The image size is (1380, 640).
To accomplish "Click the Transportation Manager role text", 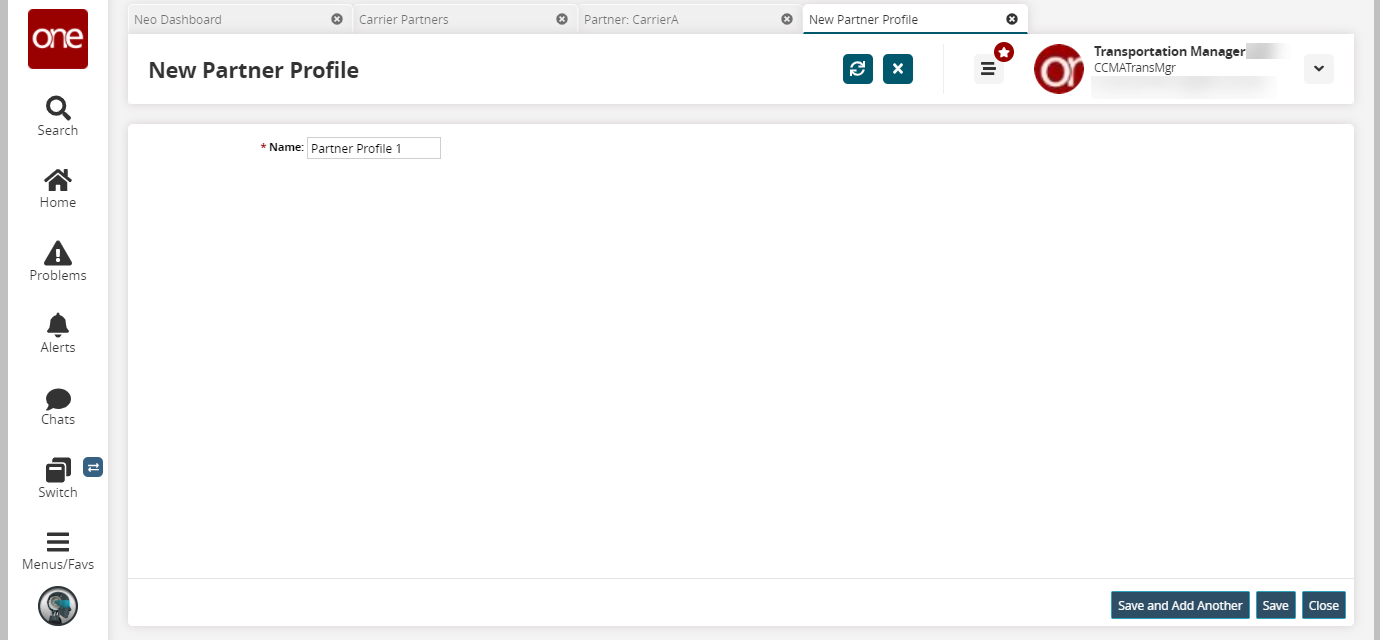I will (x=1169, y=52).
